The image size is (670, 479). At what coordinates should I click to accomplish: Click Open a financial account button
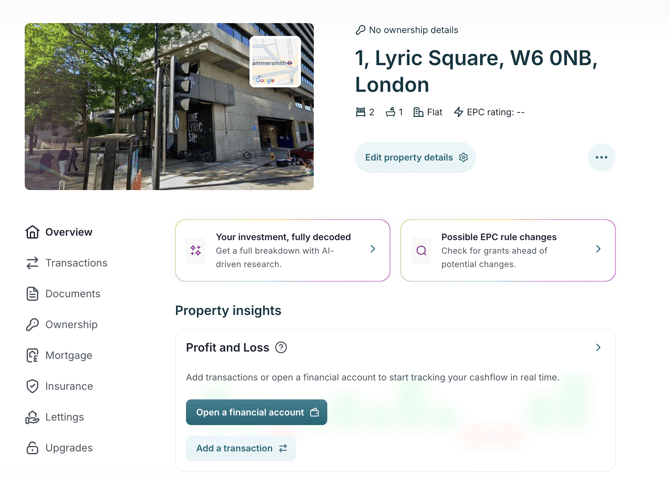tap(256, 412)
